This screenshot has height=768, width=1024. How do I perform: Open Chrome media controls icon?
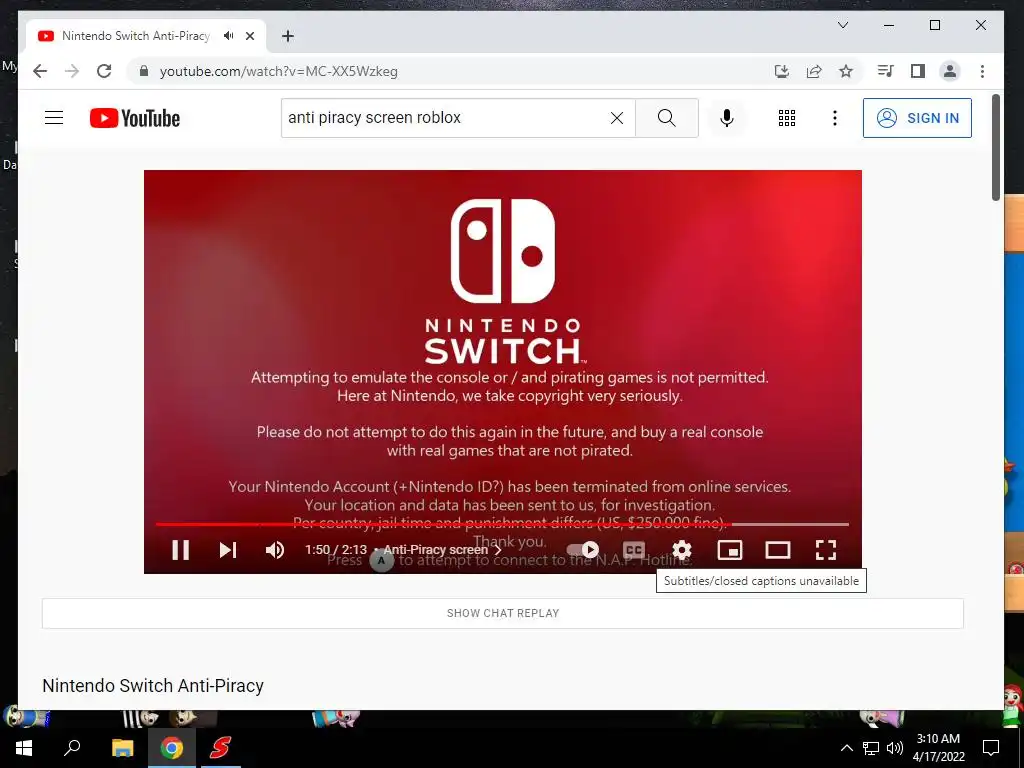886,71
